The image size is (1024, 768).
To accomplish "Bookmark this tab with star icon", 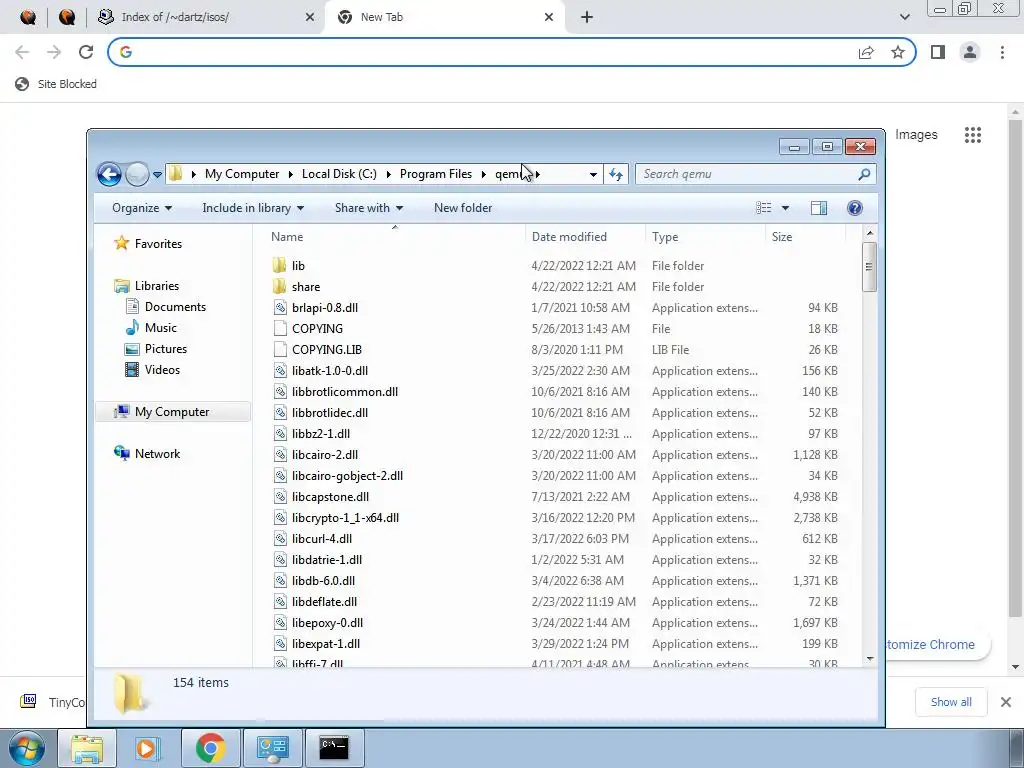I will [x=898, y=52].
